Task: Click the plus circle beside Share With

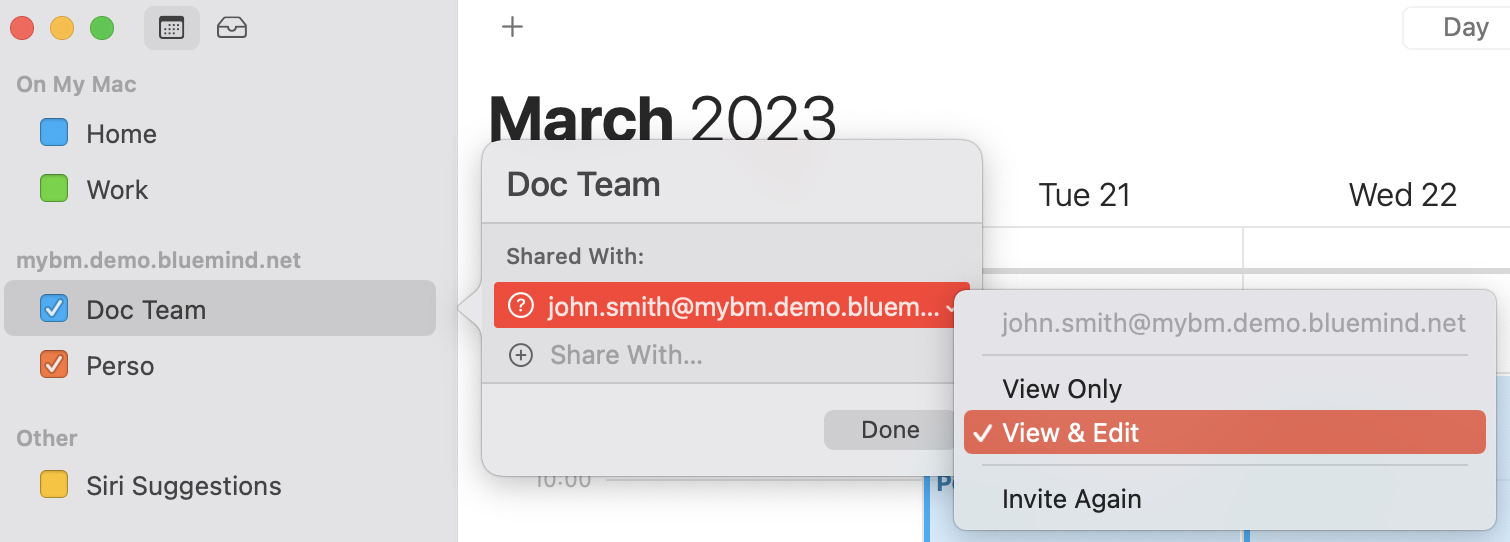Action: 520,355
